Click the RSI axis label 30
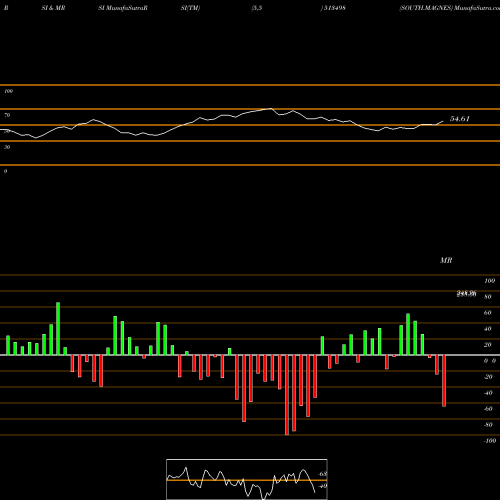This screenshot has width=500, height=500. coord(7,147)
